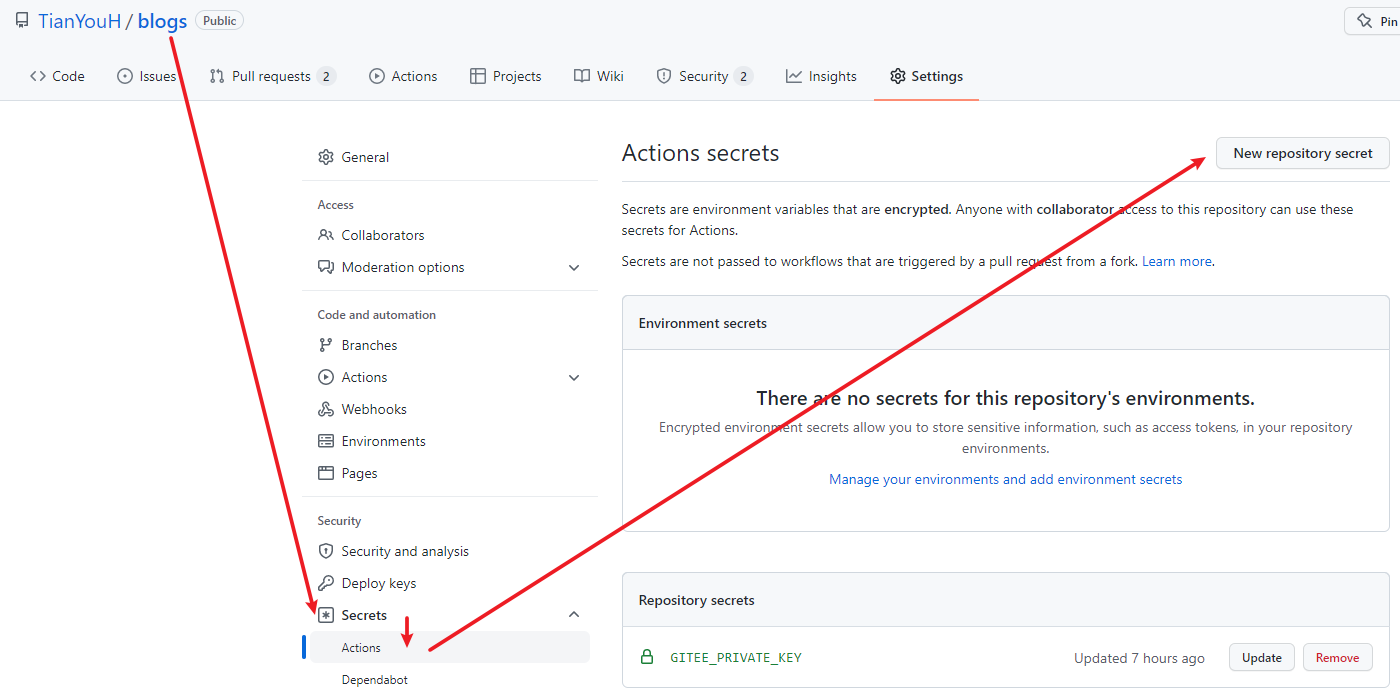Click the Settings gear icon in top tabs
This screenshot has width=1400, height=697.
coord(898,76)
